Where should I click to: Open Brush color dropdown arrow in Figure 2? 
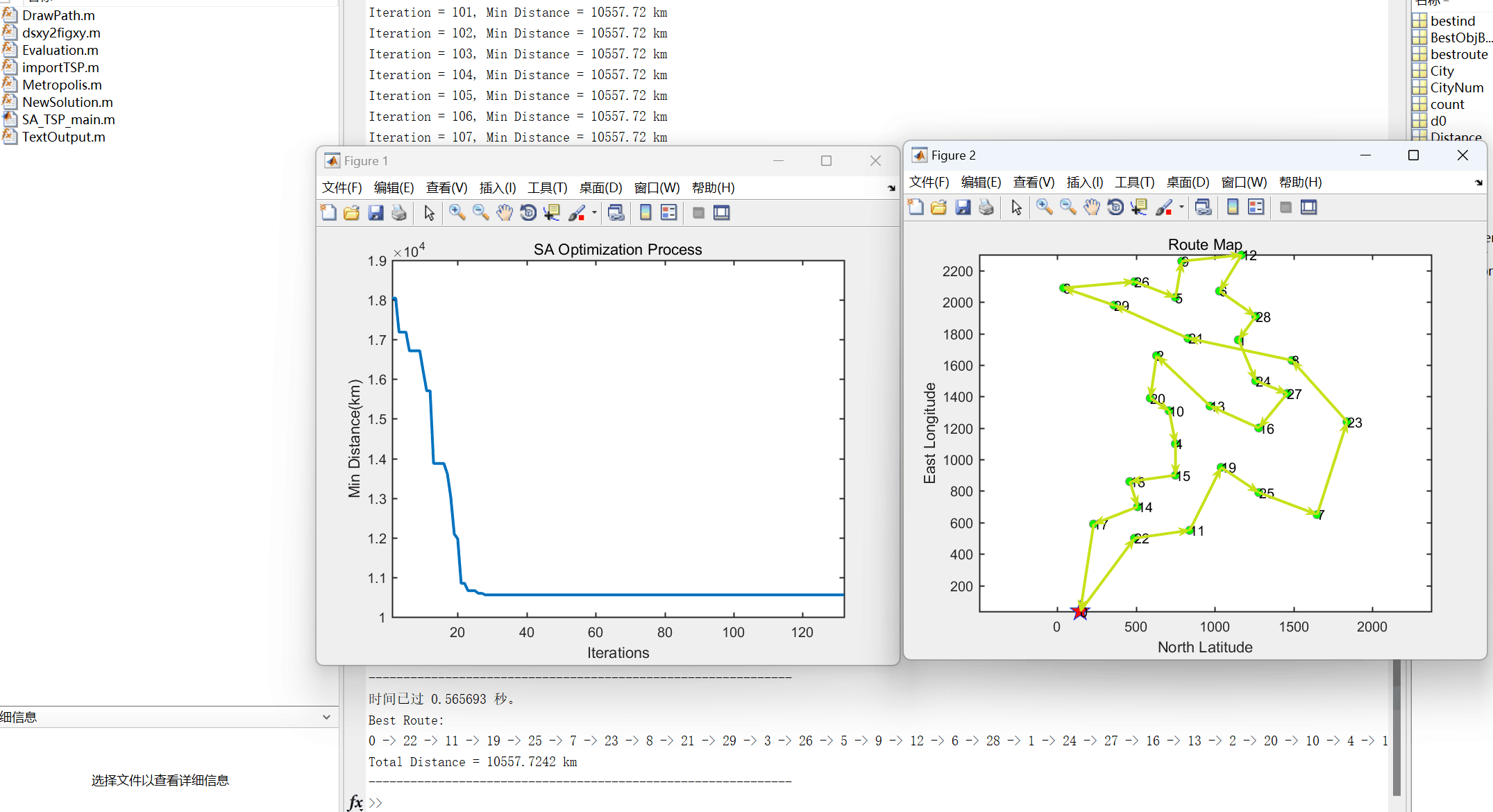point(1181,208)
